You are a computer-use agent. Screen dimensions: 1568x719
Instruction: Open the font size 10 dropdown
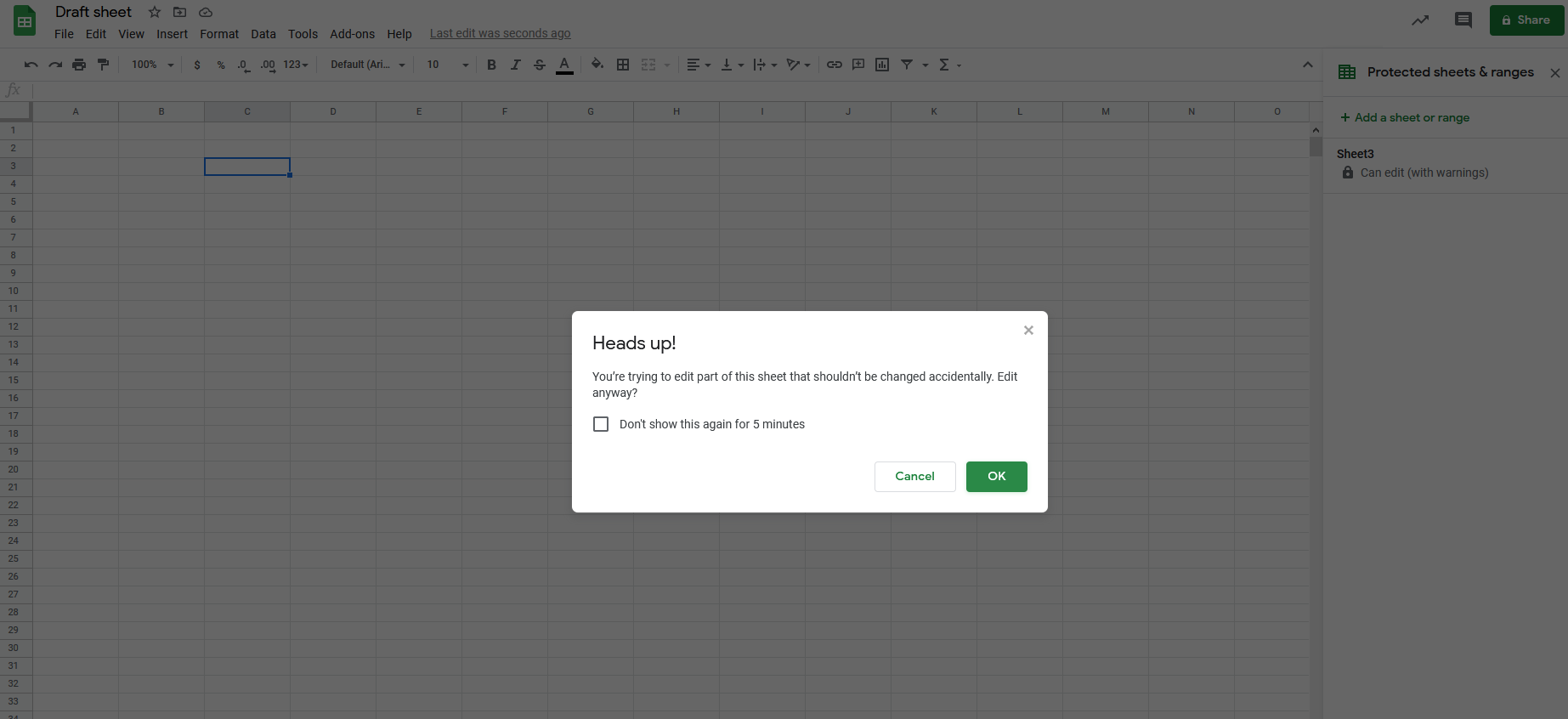tap(447, 65)
